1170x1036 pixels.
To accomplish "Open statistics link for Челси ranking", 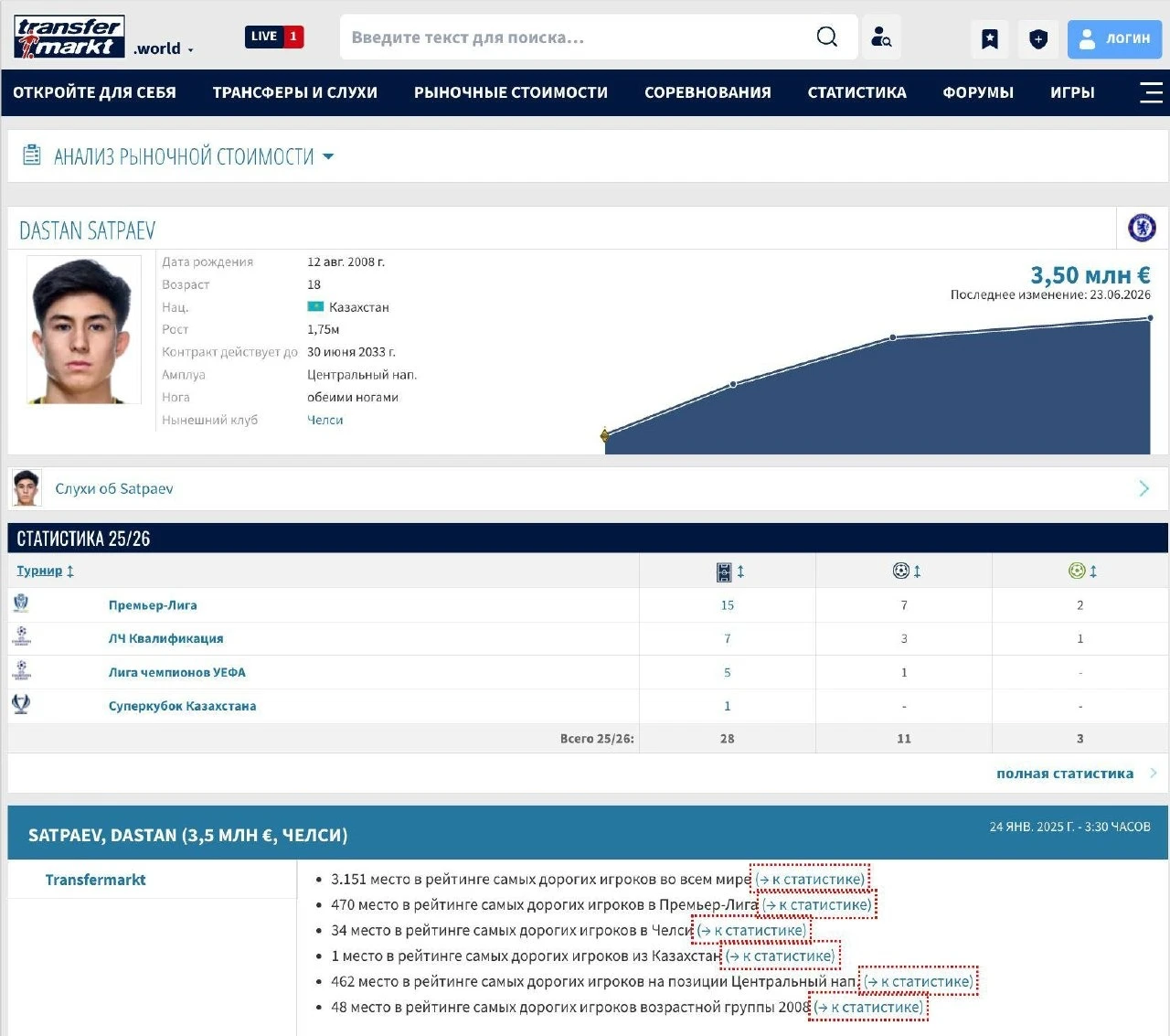I will [x=751, y=930].
